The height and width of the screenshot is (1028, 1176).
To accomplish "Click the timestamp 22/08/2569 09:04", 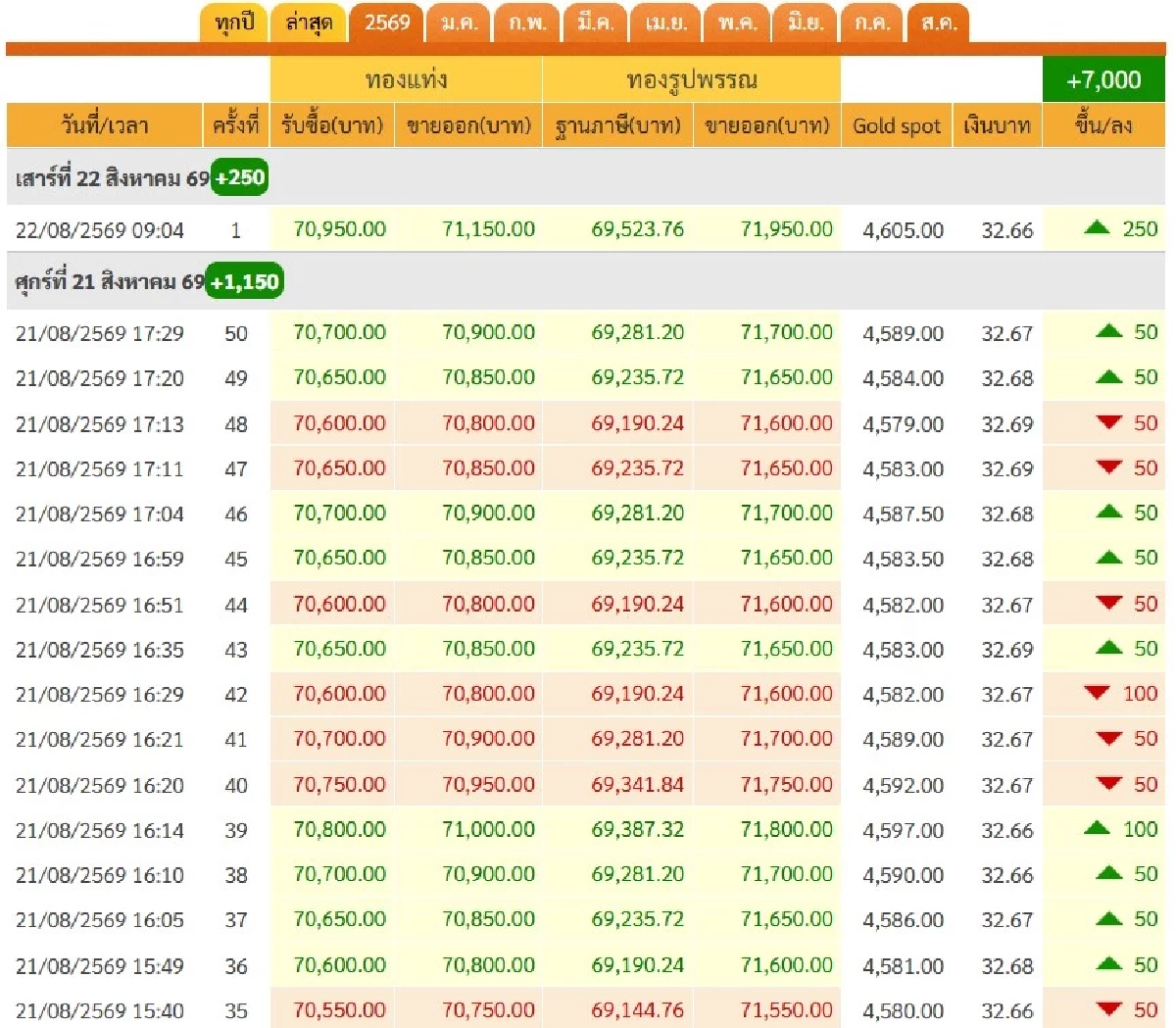I will (99, 230).
